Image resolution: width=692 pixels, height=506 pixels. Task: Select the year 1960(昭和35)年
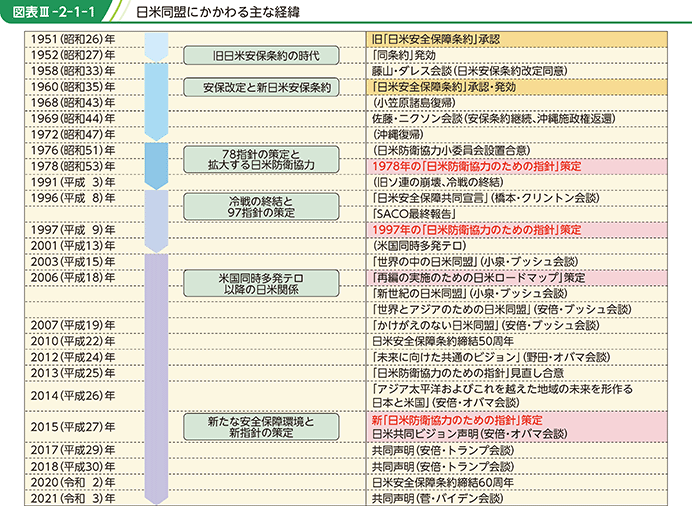(73, 87)
